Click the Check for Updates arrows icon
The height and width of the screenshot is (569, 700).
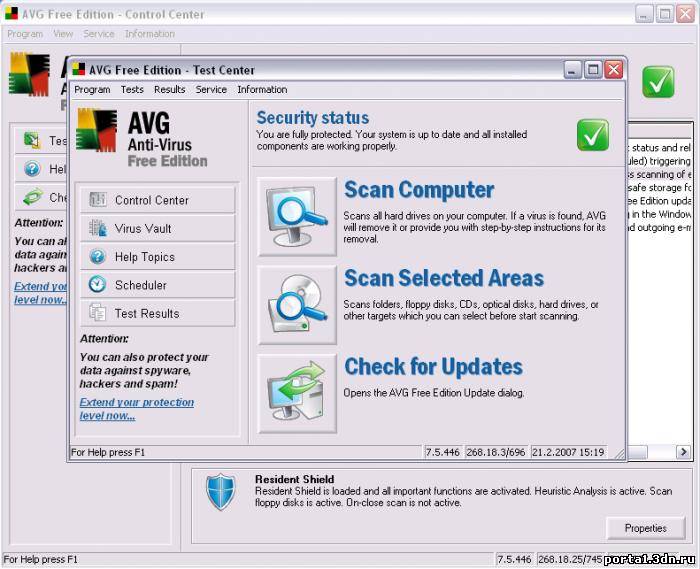pyautogui.click(x=297, y=393)
